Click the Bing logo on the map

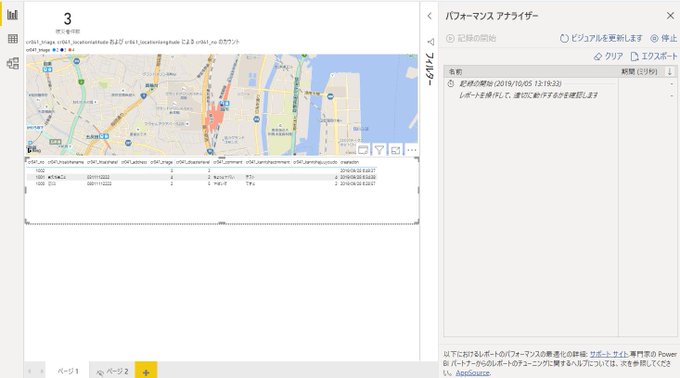coord(34,150)
